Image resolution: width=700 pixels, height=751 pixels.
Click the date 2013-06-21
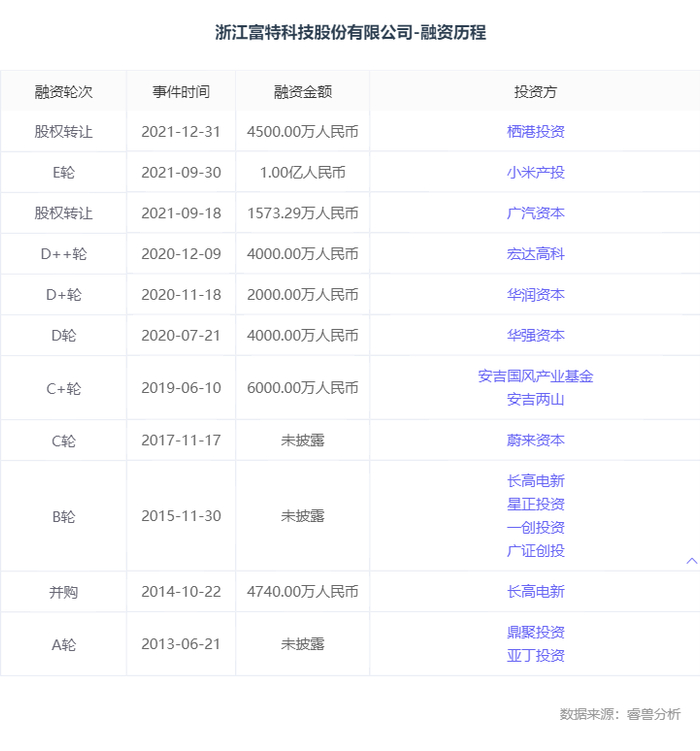181,644
